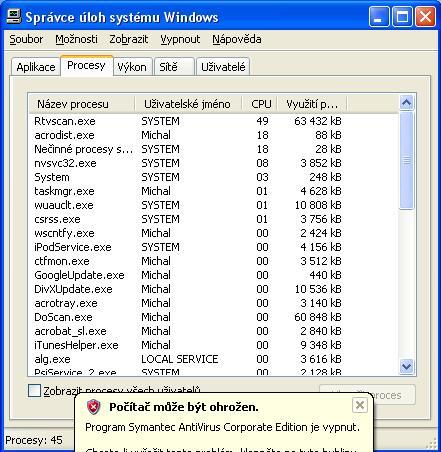Select the iPodService.exe process row
The width and height of the screenshot is (441, 452).
coord(213,247)
